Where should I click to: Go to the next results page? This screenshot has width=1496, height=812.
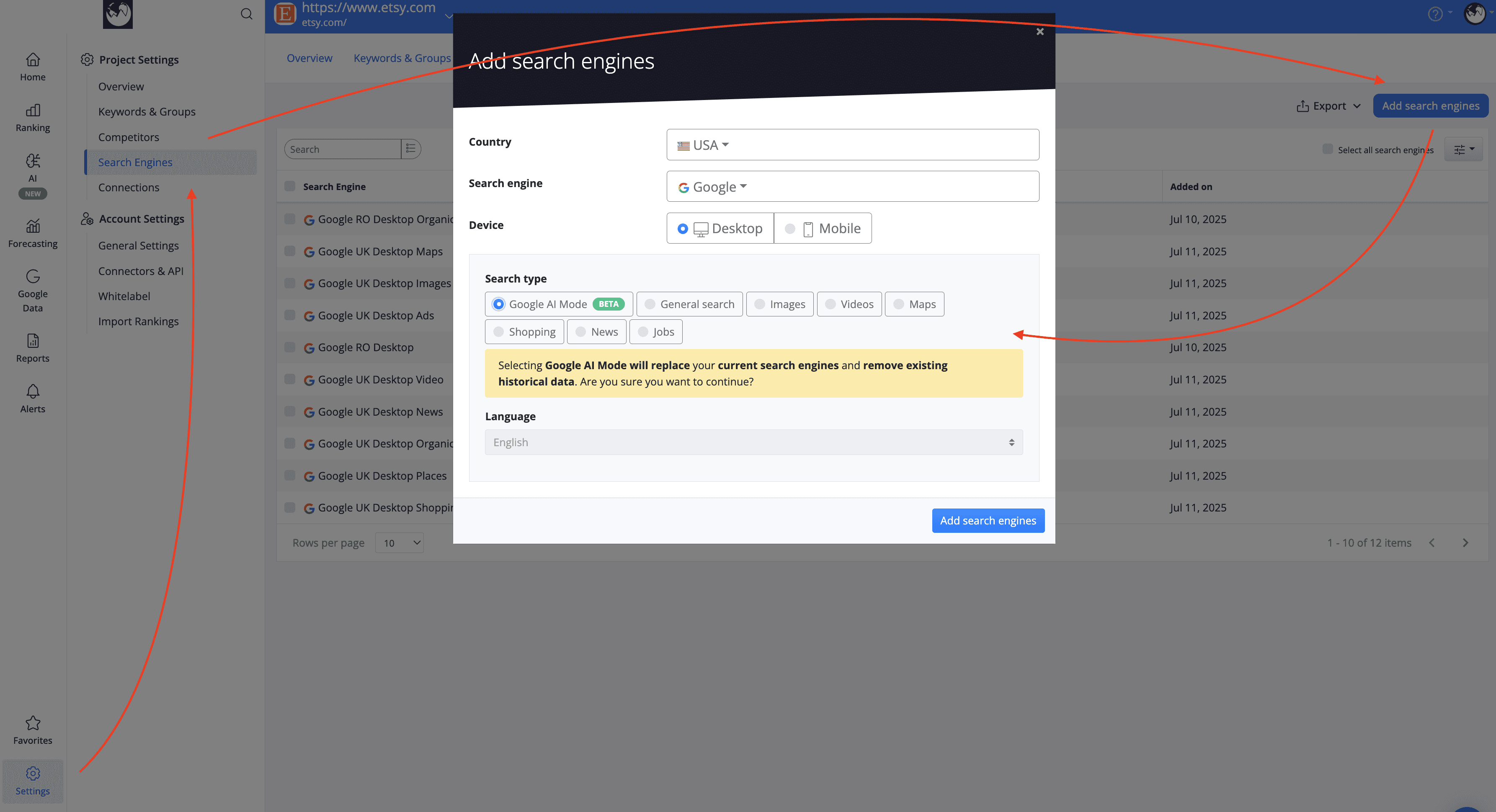(x=1465, y=543)
